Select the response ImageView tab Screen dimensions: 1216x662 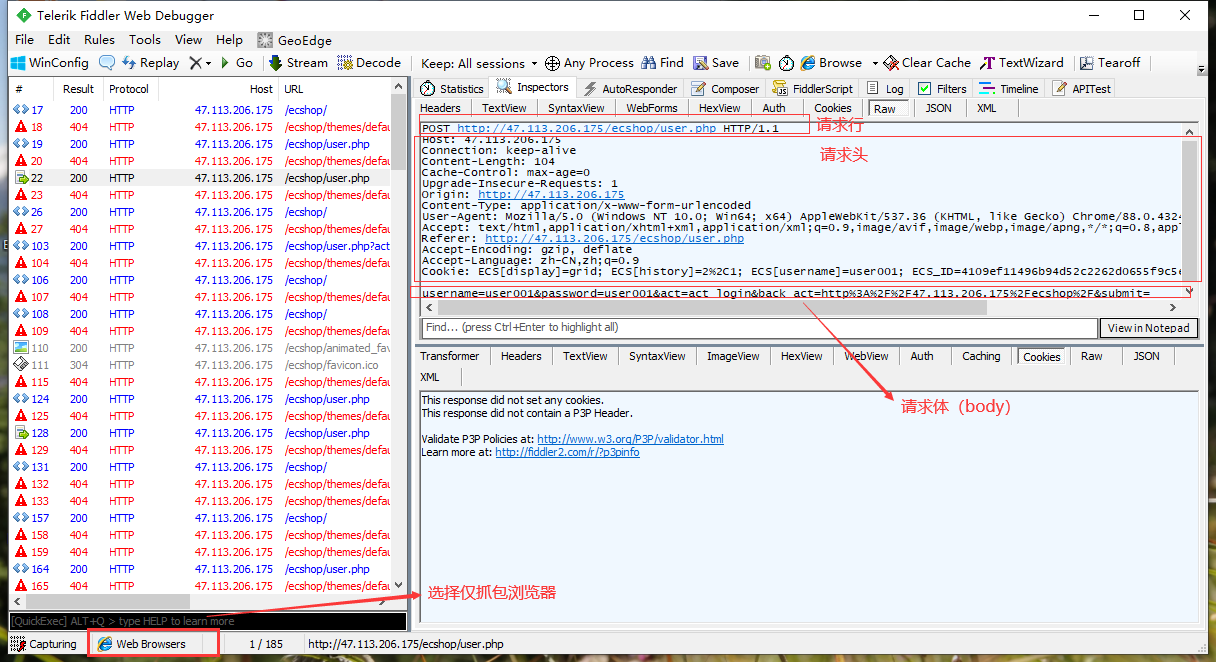coord(733,356)
